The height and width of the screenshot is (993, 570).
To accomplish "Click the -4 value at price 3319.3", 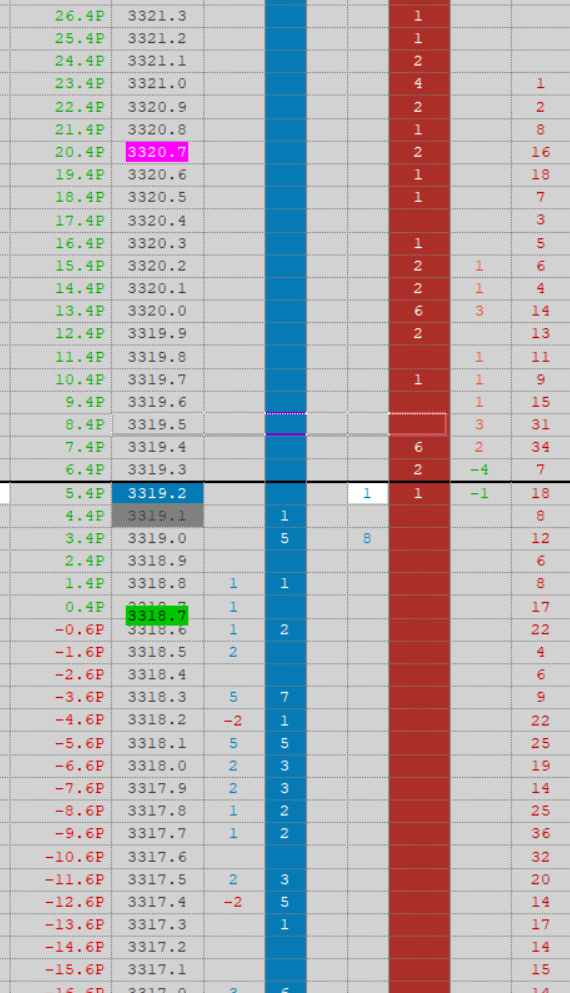I will coord(479,470).
